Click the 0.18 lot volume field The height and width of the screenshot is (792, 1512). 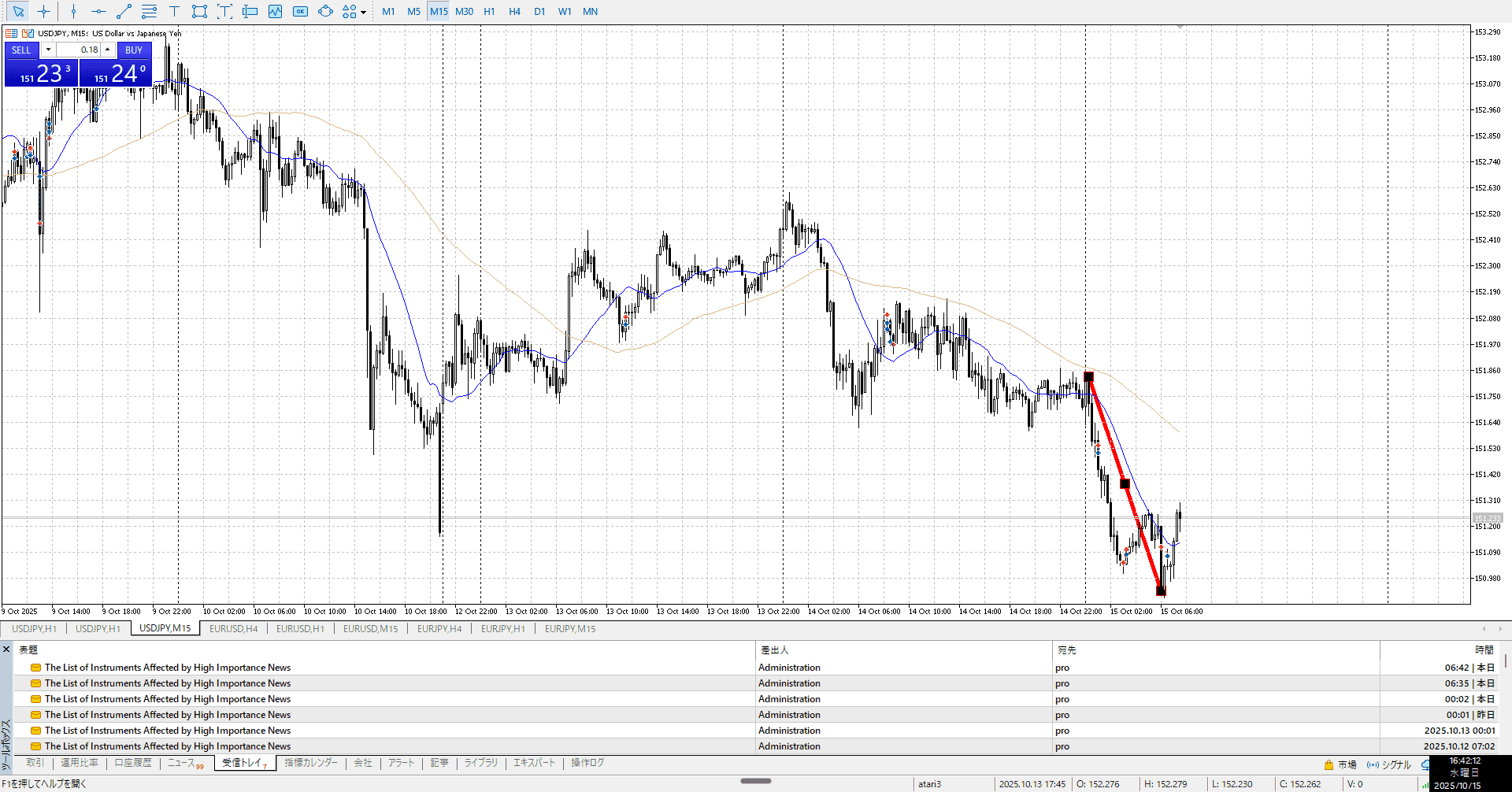tap(79, 50)
